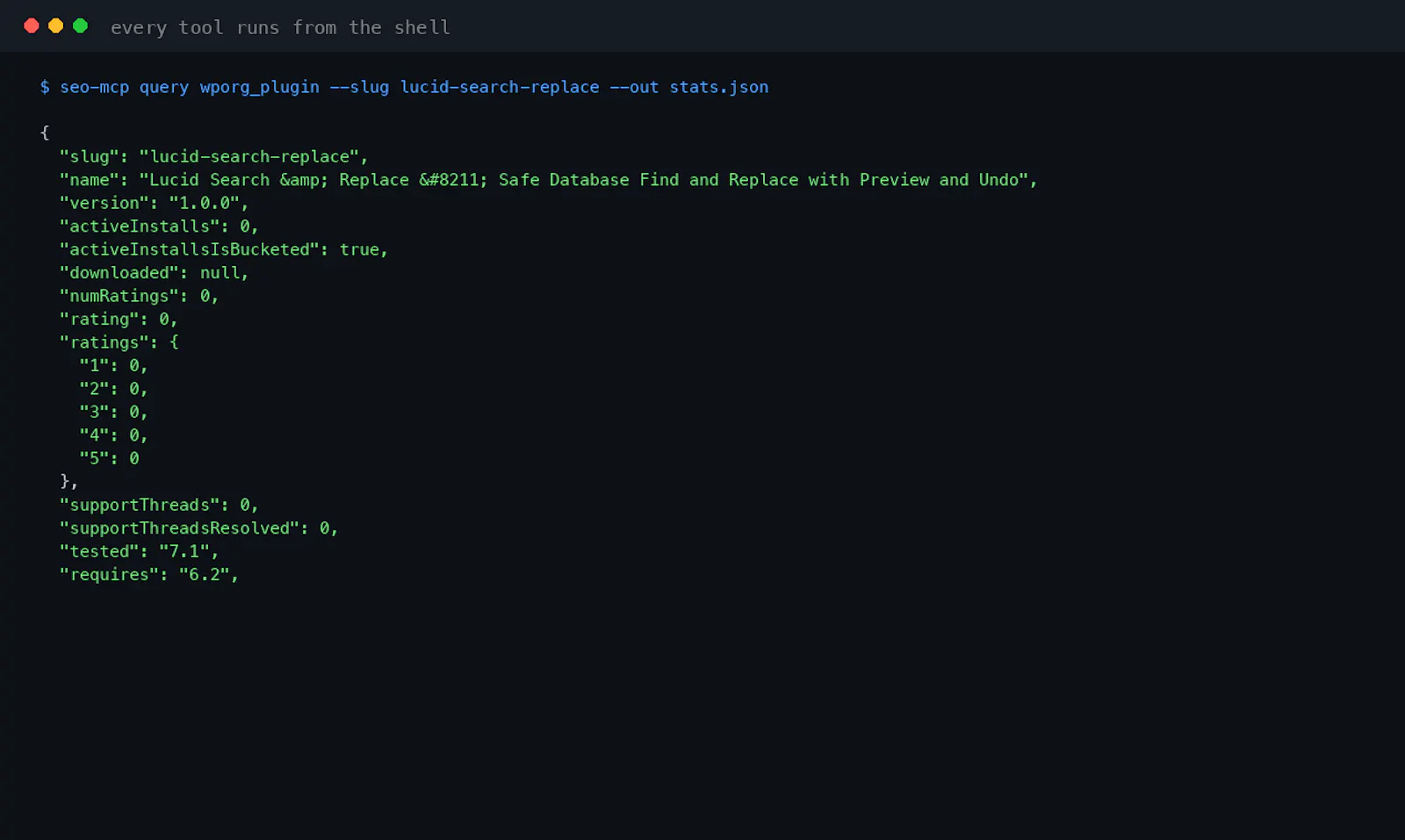The image size is (1405, 840).
Task: Click the "ratings": { line
Action: point(119,342)
